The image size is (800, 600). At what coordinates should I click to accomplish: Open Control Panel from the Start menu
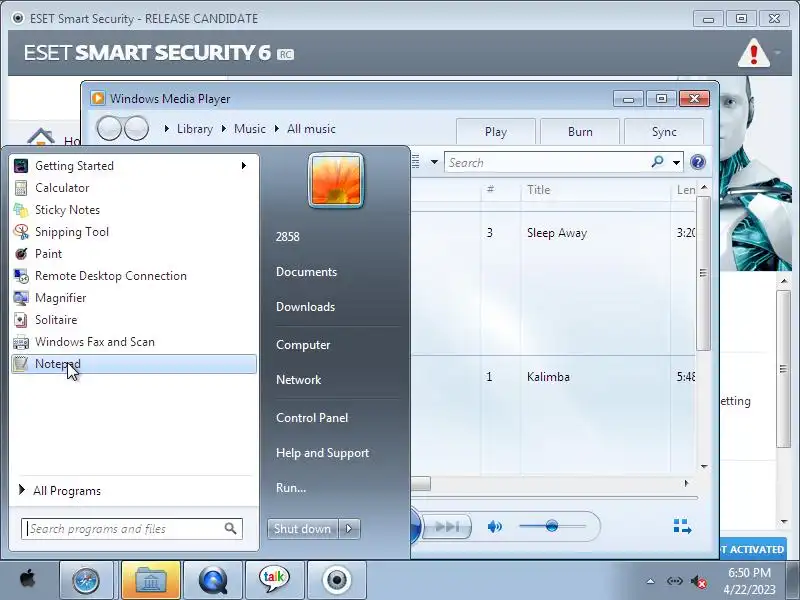coord(312,418)
